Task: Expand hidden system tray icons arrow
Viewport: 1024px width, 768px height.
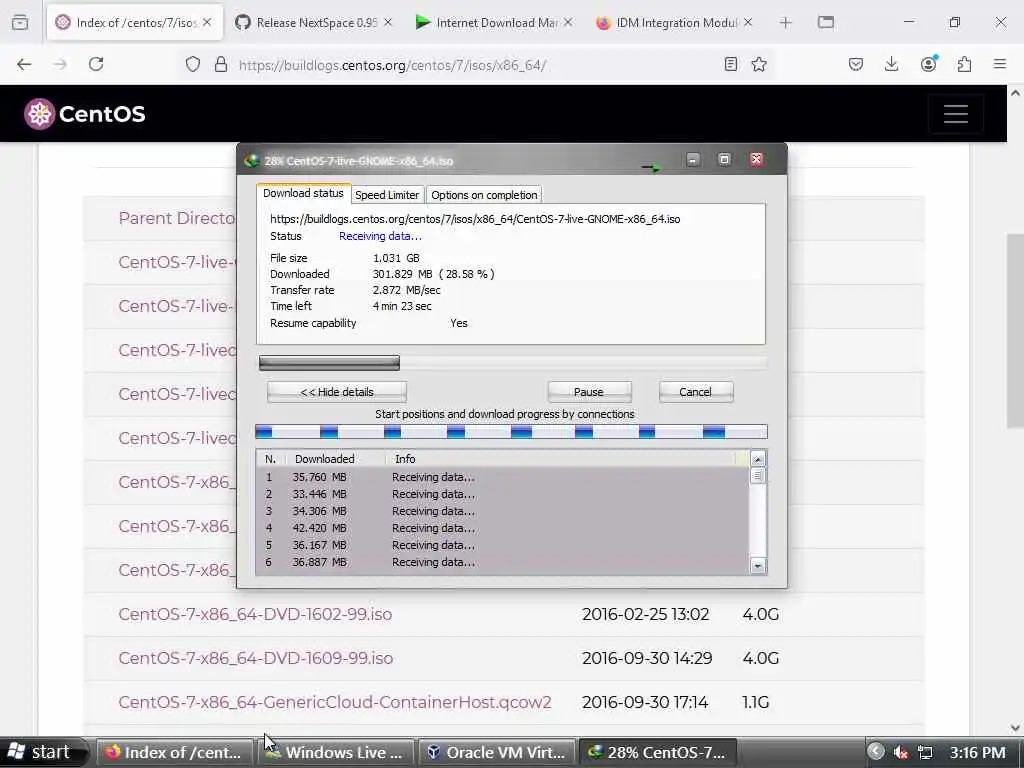Action: (x=876, y=752)
